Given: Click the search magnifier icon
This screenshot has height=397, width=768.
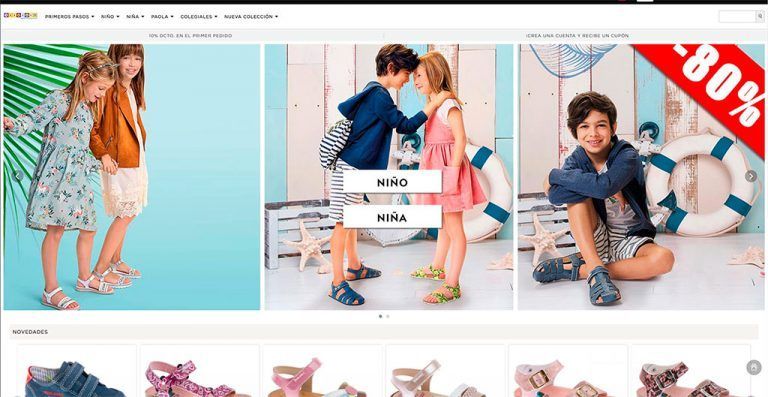Looking at the screenshot, I should pyautogui.click(x=760, y=17).
